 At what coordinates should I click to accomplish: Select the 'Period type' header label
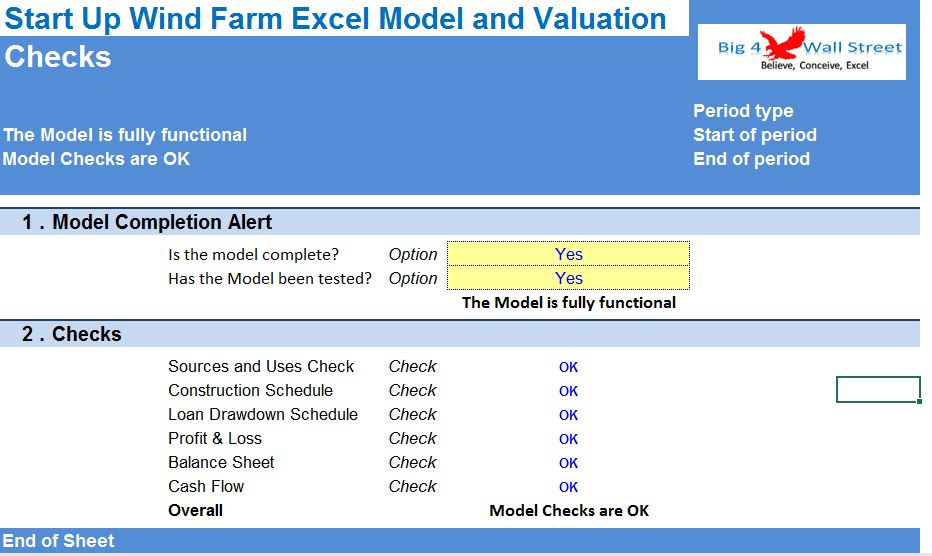(x=743, y=111)
